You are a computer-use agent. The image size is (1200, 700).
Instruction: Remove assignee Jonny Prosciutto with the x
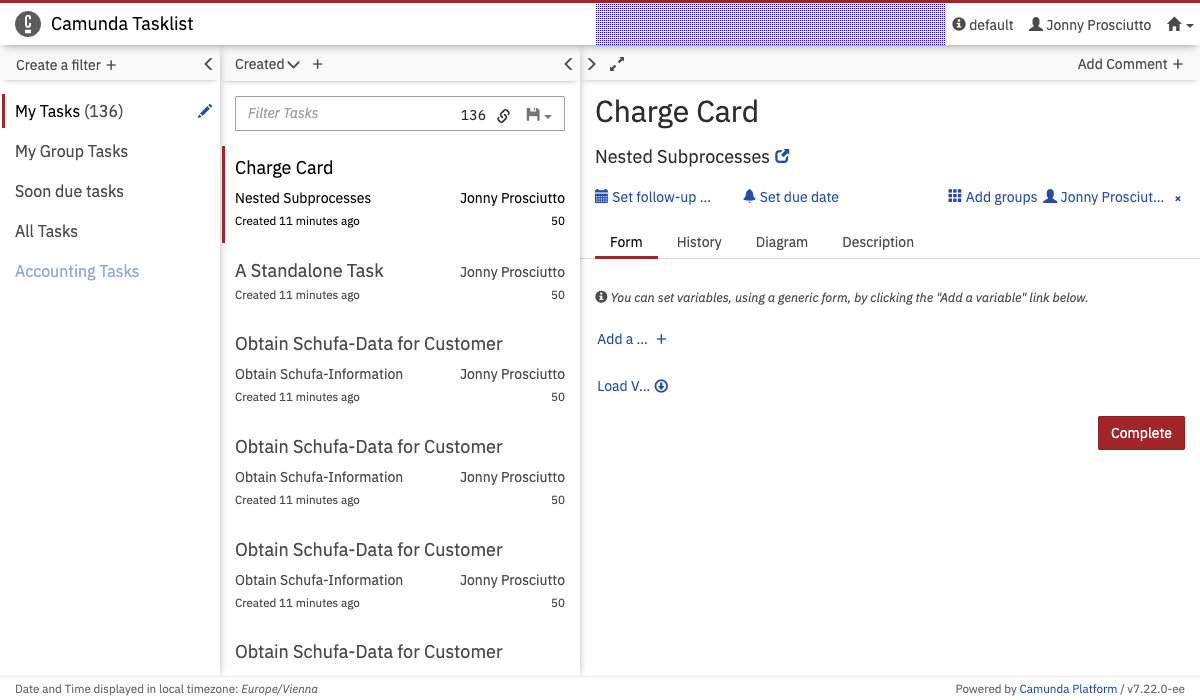click(1178, 198)
